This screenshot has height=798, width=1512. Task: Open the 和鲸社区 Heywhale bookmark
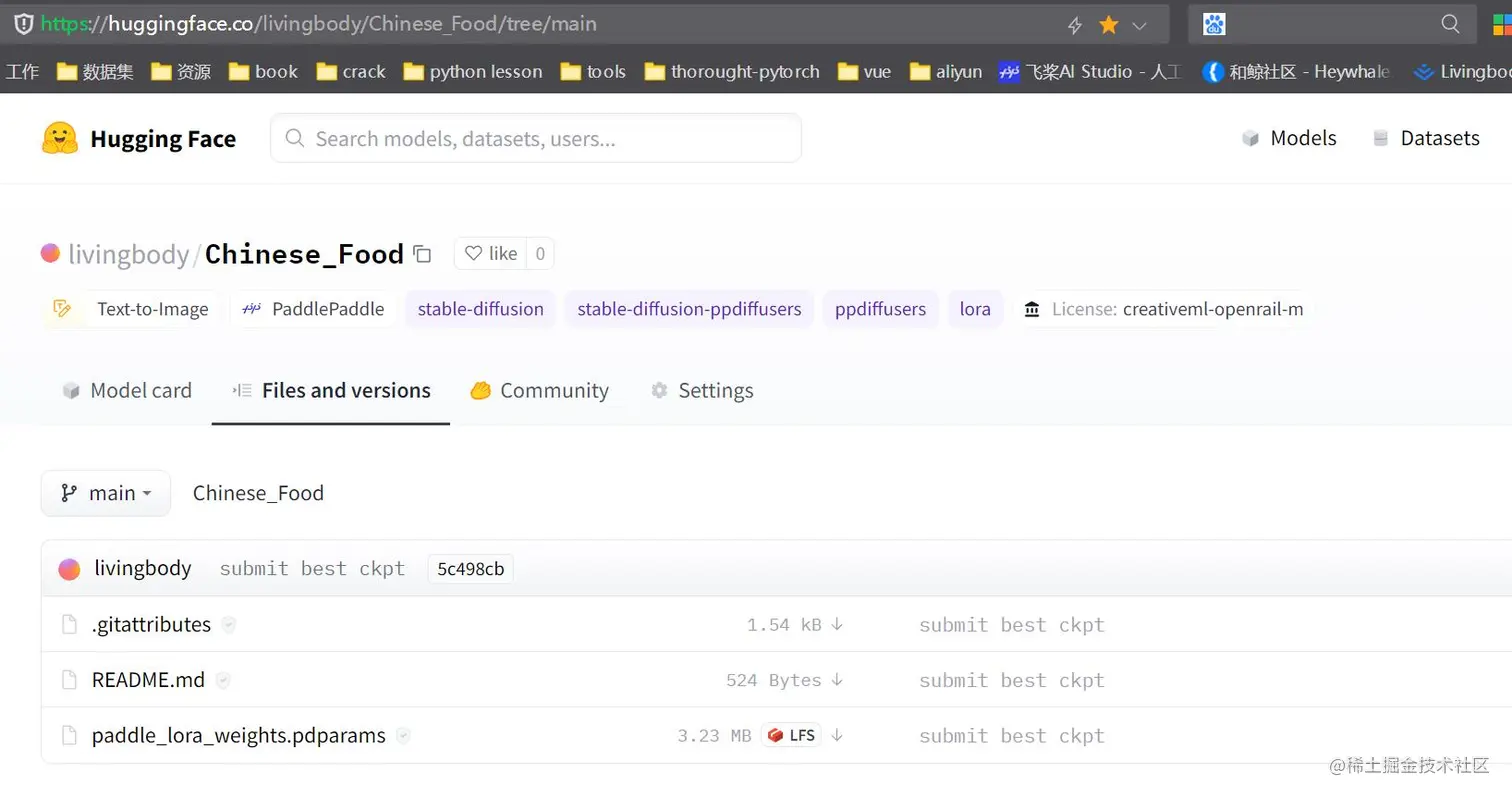point(1296,71)
